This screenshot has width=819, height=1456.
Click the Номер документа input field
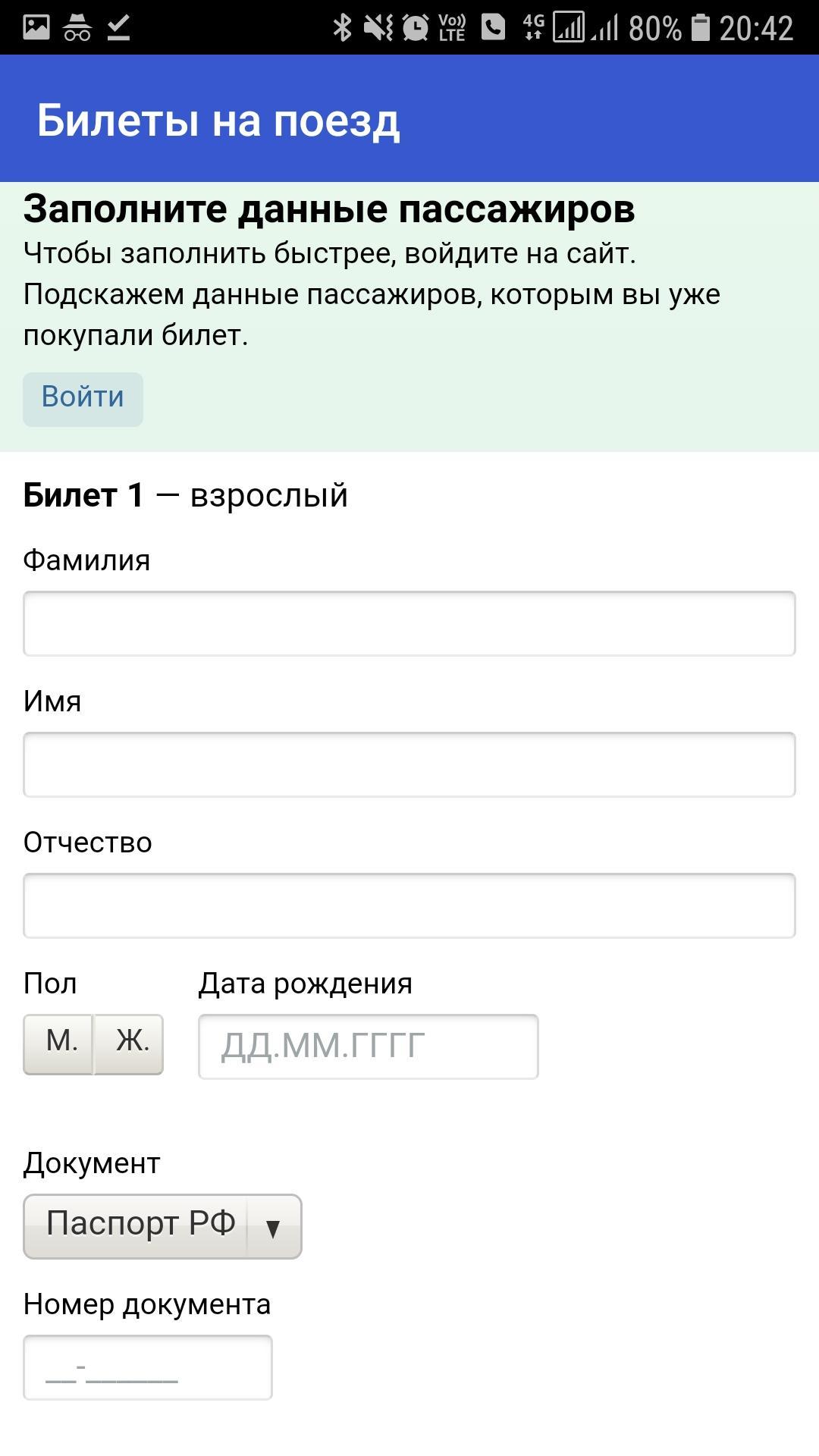[x=148, y=1367]
